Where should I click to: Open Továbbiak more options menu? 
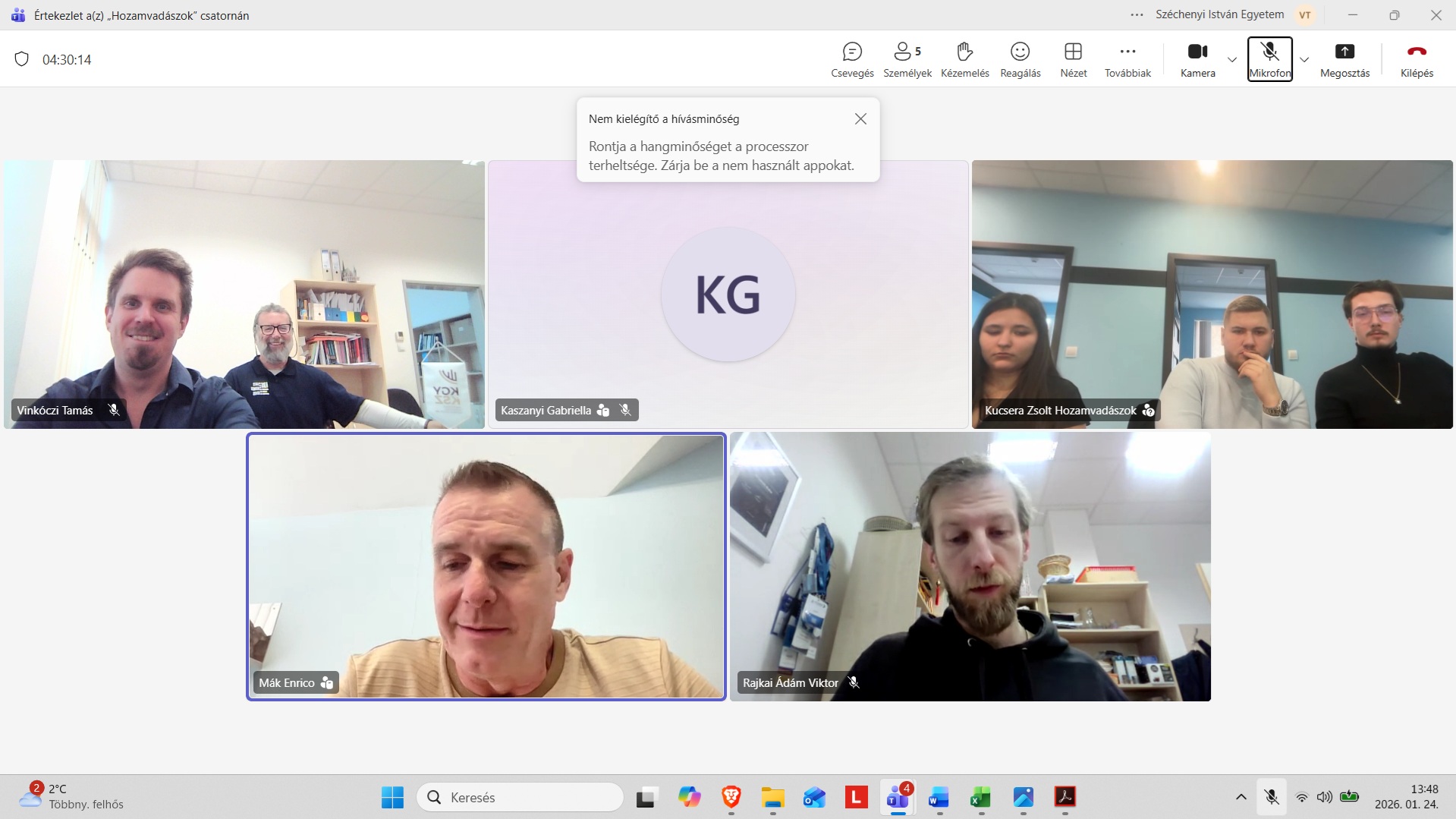click(x=1127, y=59)
